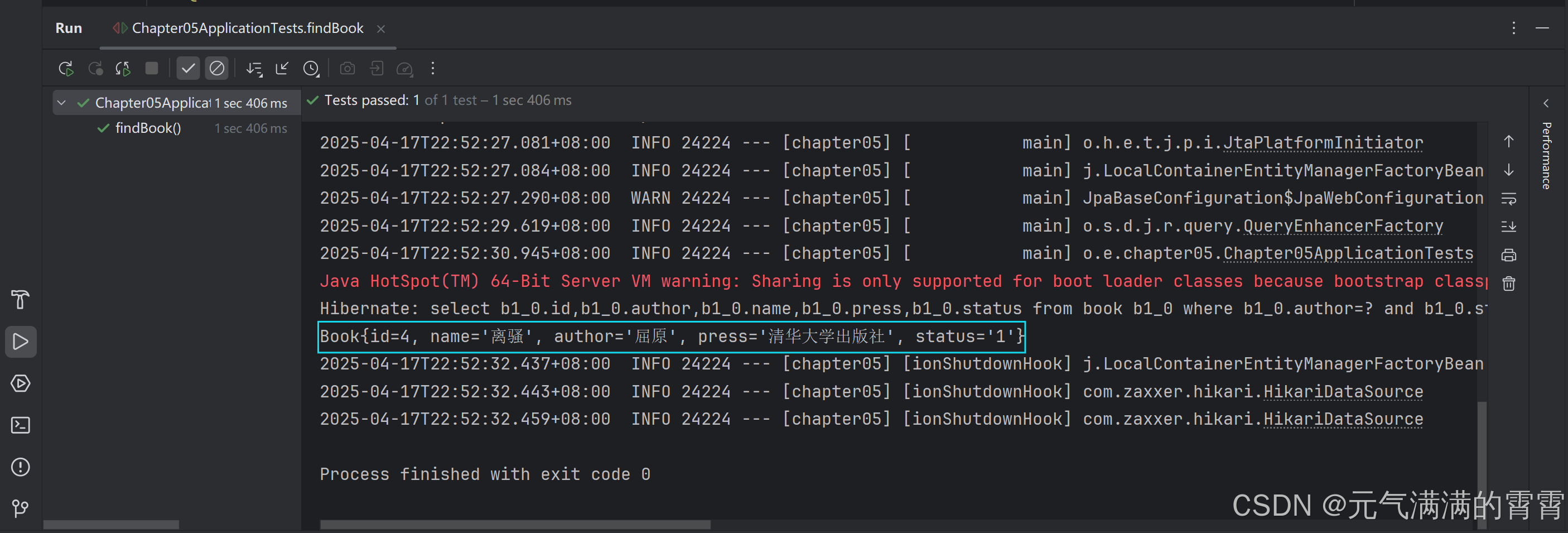
Task: Clear all console output
Action: tap(1509, 282)
